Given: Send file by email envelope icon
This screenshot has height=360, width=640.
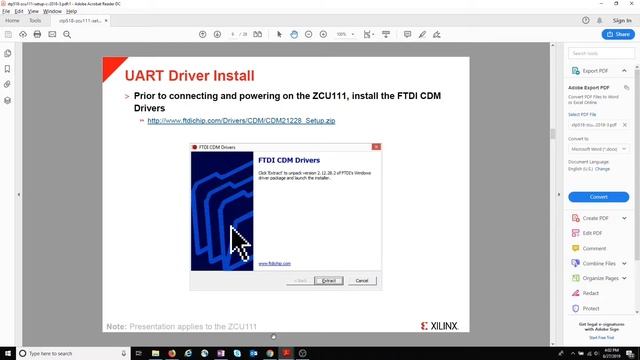Looking at the screenshot, I should point(52,35).
